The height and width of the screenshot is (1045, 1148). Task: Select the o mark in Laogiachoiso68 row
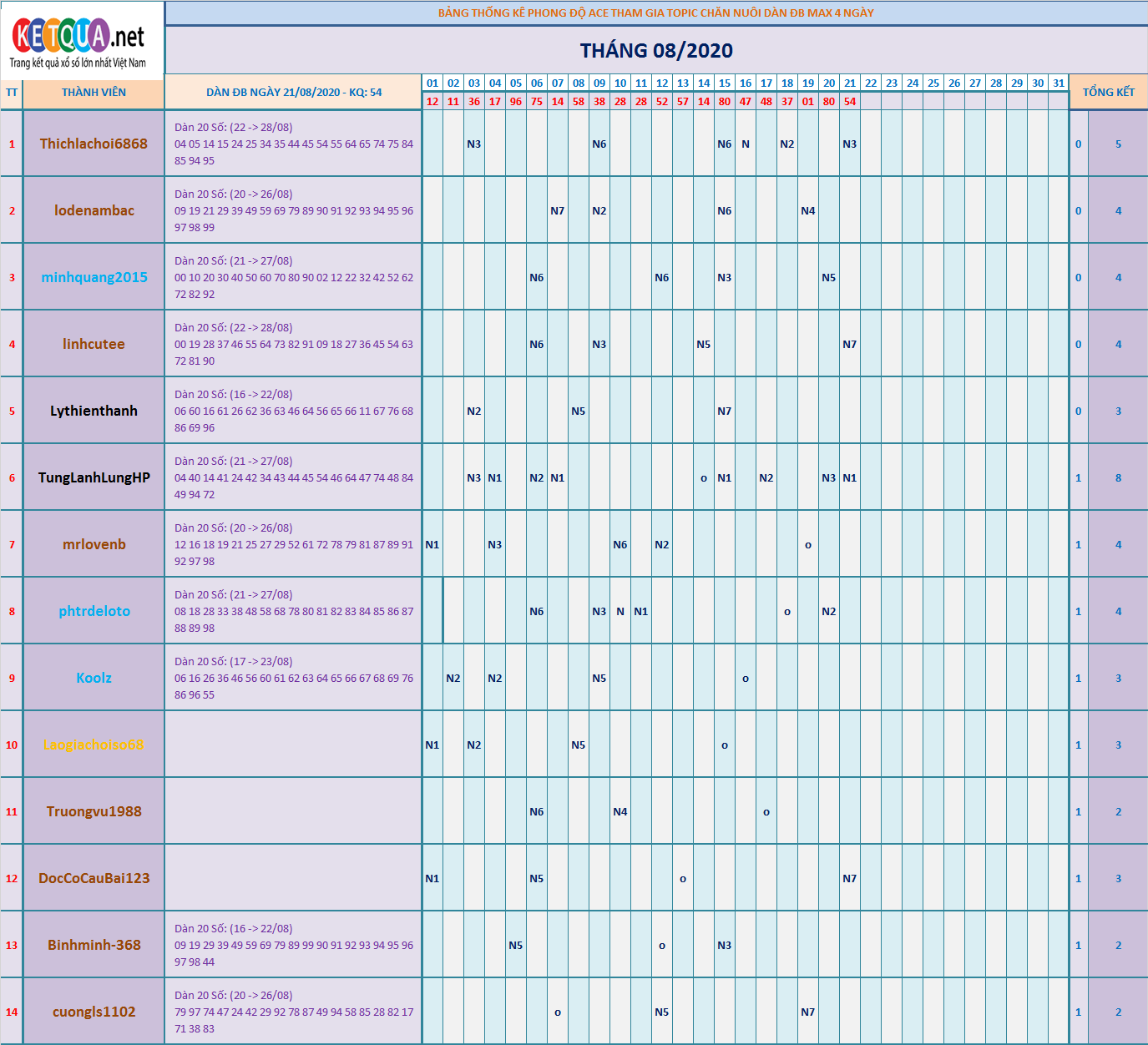click(725, 745)
